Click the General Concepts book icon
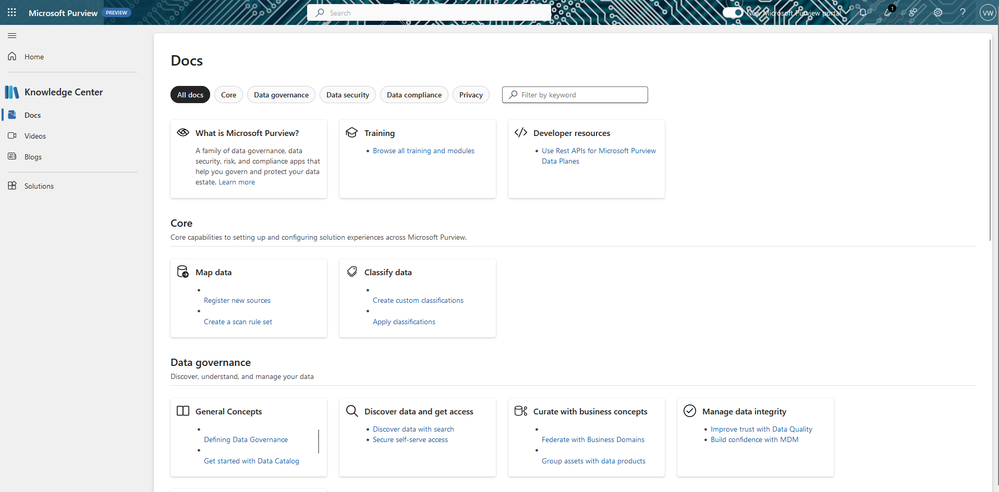This screenshot has width=999, height=492. 183,411
